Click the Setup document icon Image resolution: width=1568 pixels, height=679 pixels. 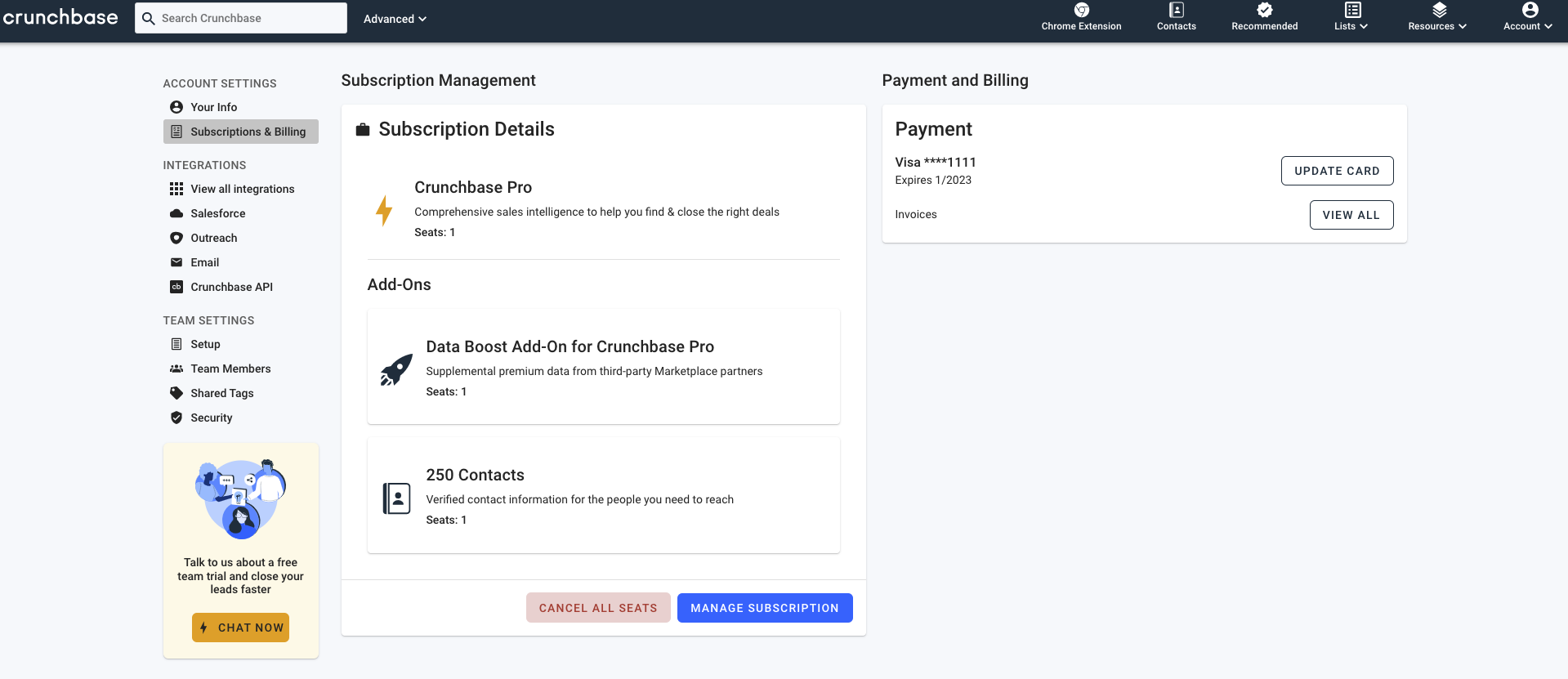tap(176, 344)
